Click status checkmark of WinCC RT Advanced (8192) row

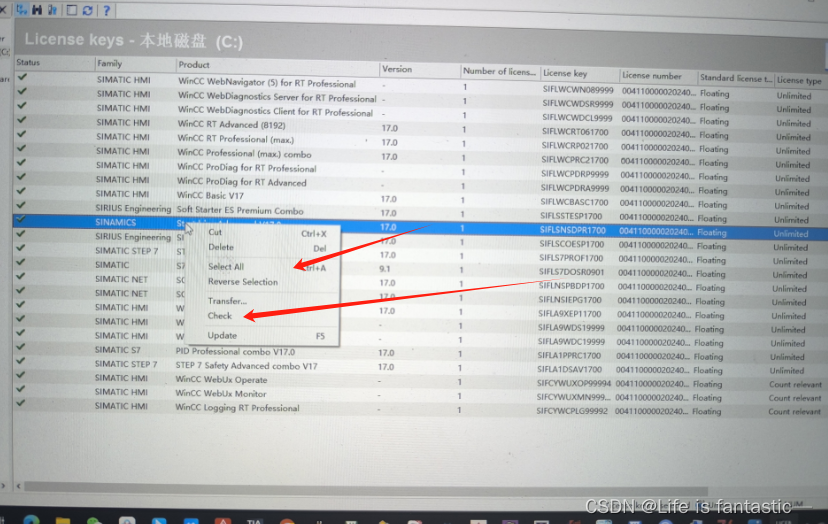(22, 120)
